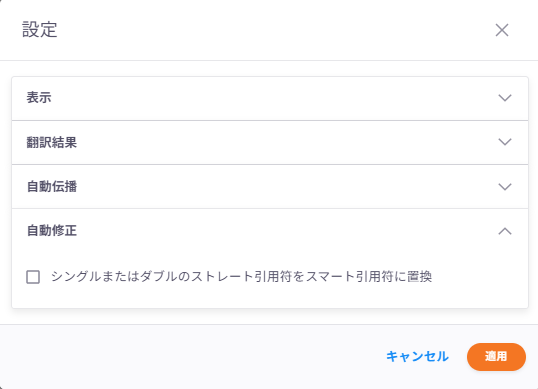Enable smart quotes replacement checkbox

[x=33, y=277]
